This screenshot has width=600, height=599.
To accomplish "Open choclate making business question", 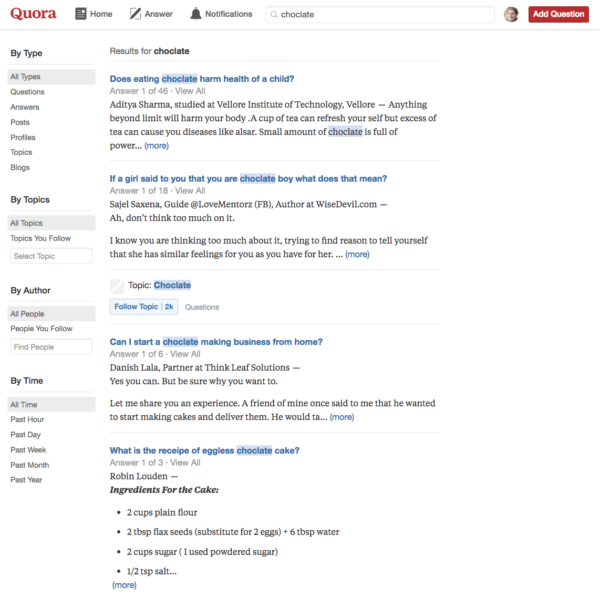I will click(x=216, y=342).
